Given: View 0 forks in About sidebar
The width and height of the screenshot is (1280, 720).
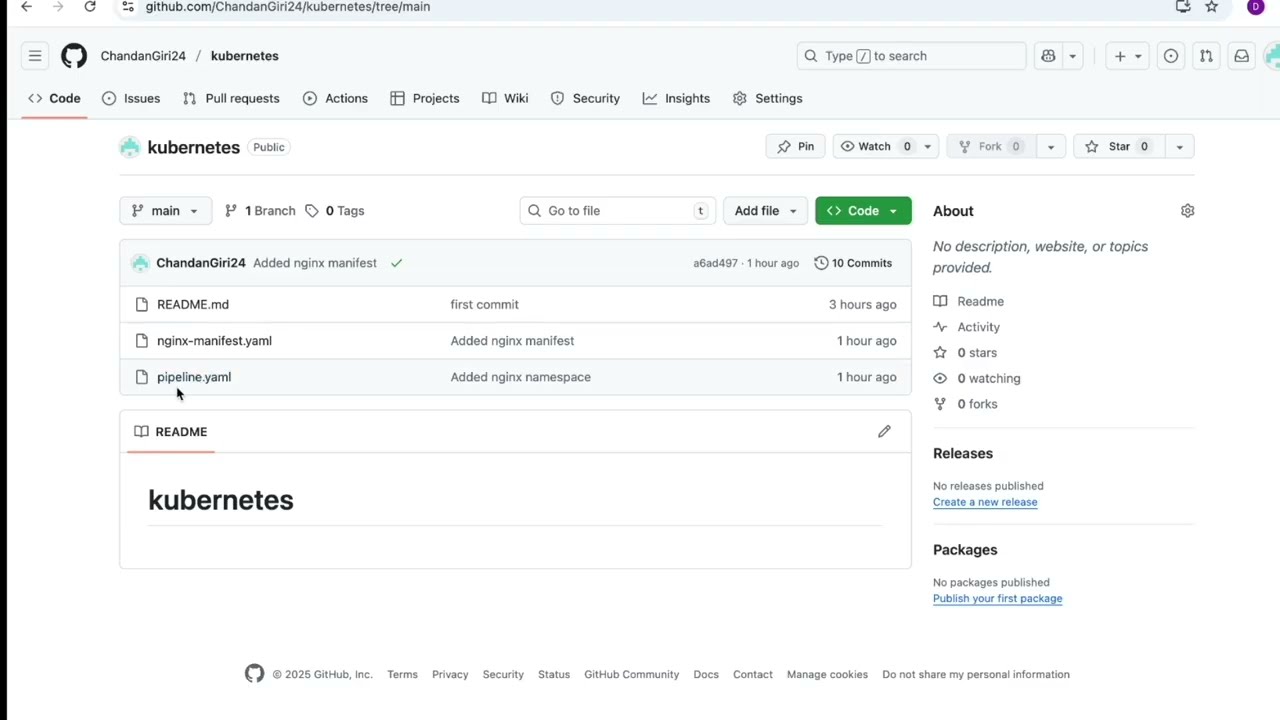Looking at the screenshot, I should (x=966, y=404).
